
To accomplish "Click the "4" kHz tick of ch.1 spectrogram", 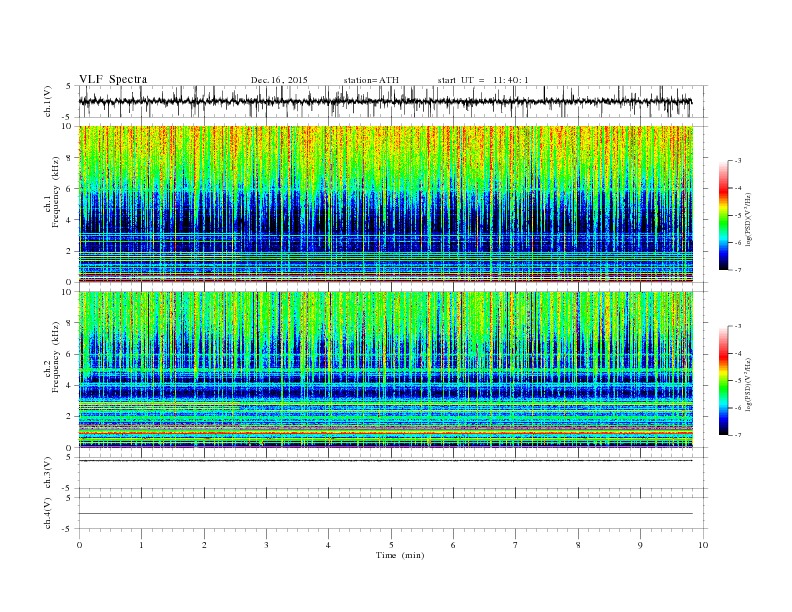I will click(x=70, y=220).
